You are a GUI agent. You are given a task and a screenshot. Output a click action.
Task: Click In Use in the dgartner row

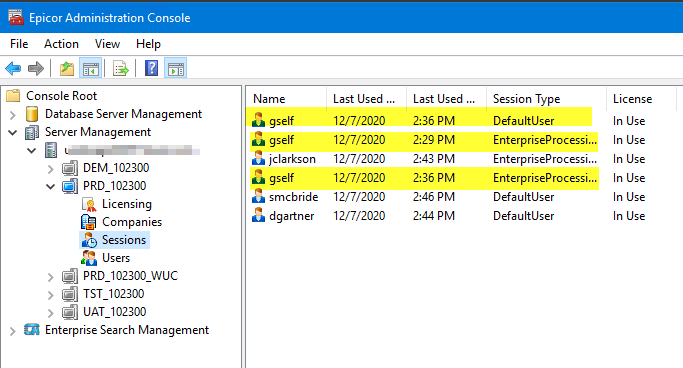[x=629, y=216]
